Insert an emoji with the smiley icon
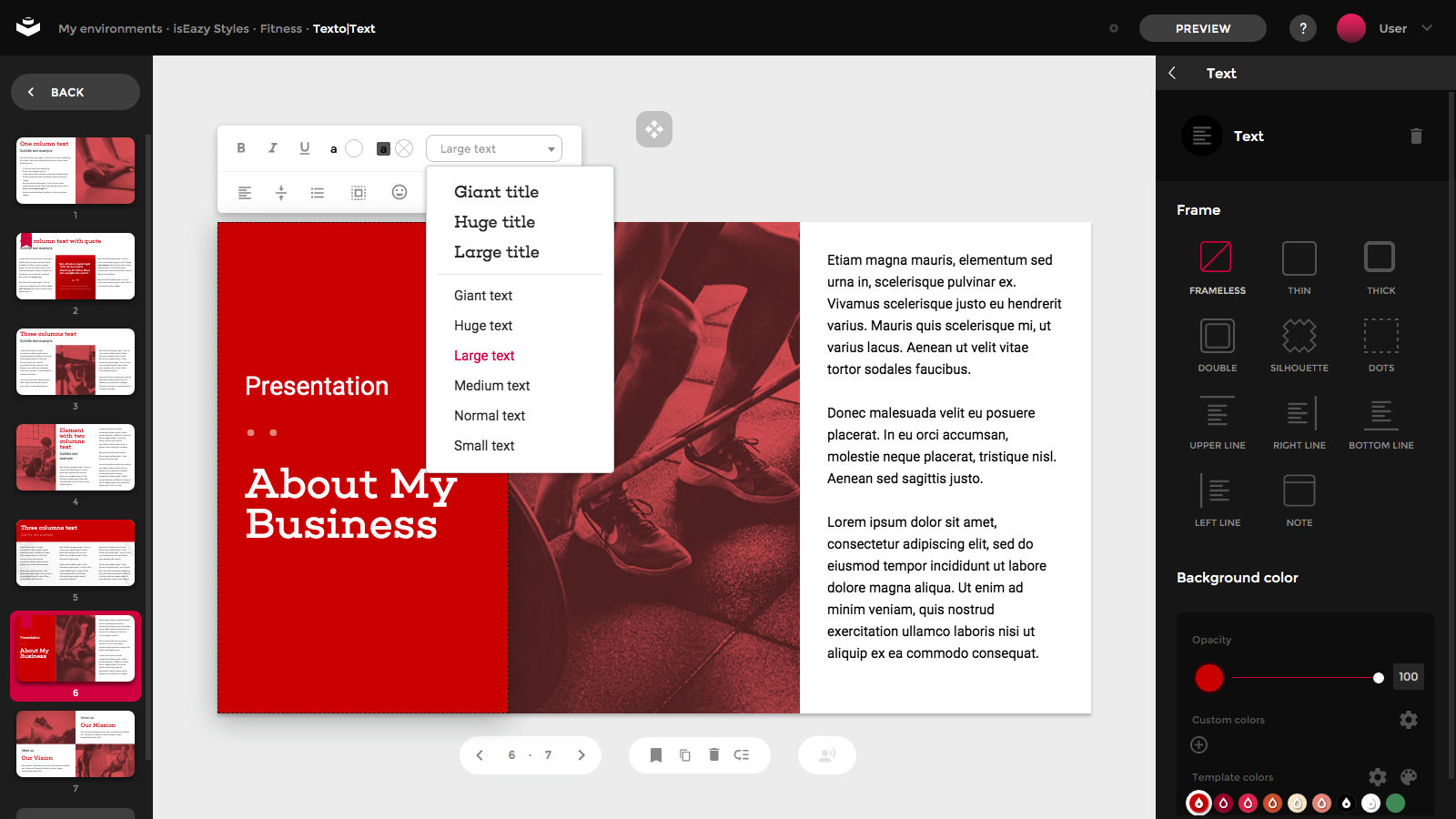1456x819 pixels. coord(399,192)
